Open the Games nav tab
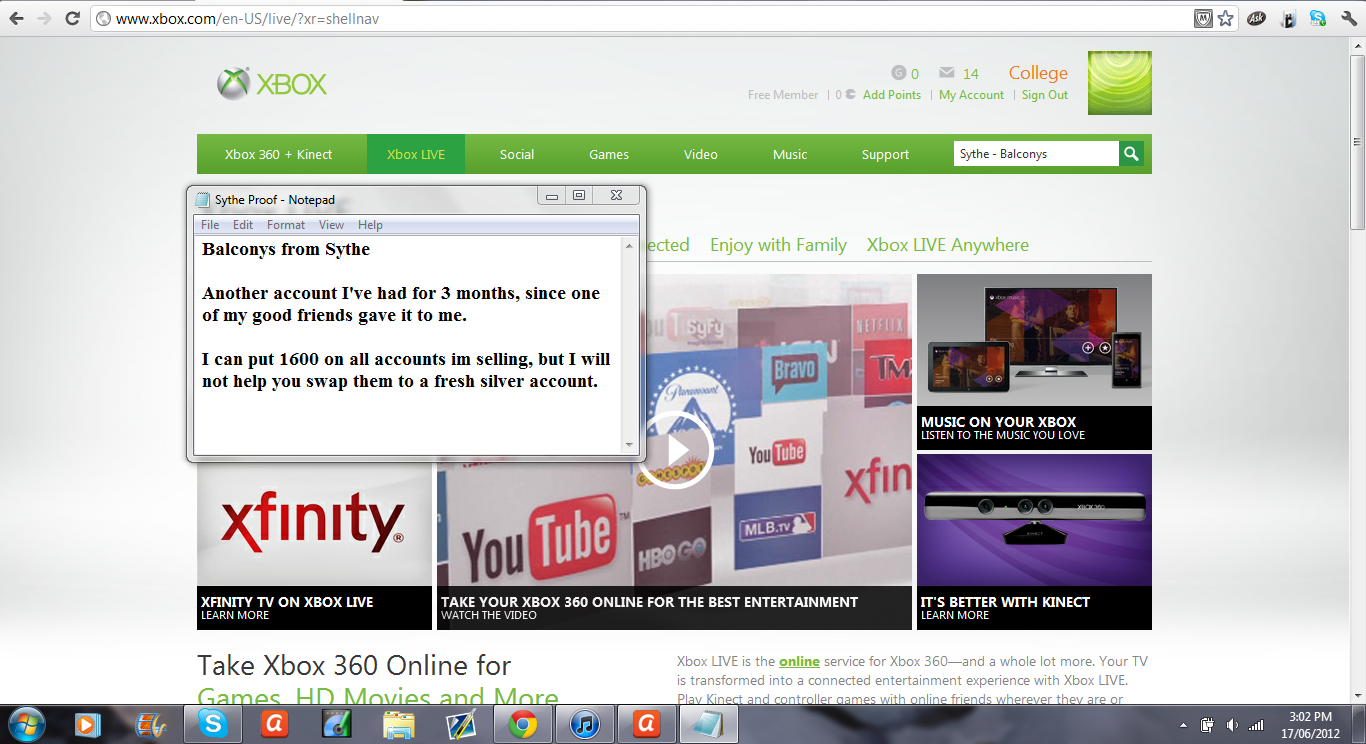The image size is (1366, 744). [x=609, y=154]
